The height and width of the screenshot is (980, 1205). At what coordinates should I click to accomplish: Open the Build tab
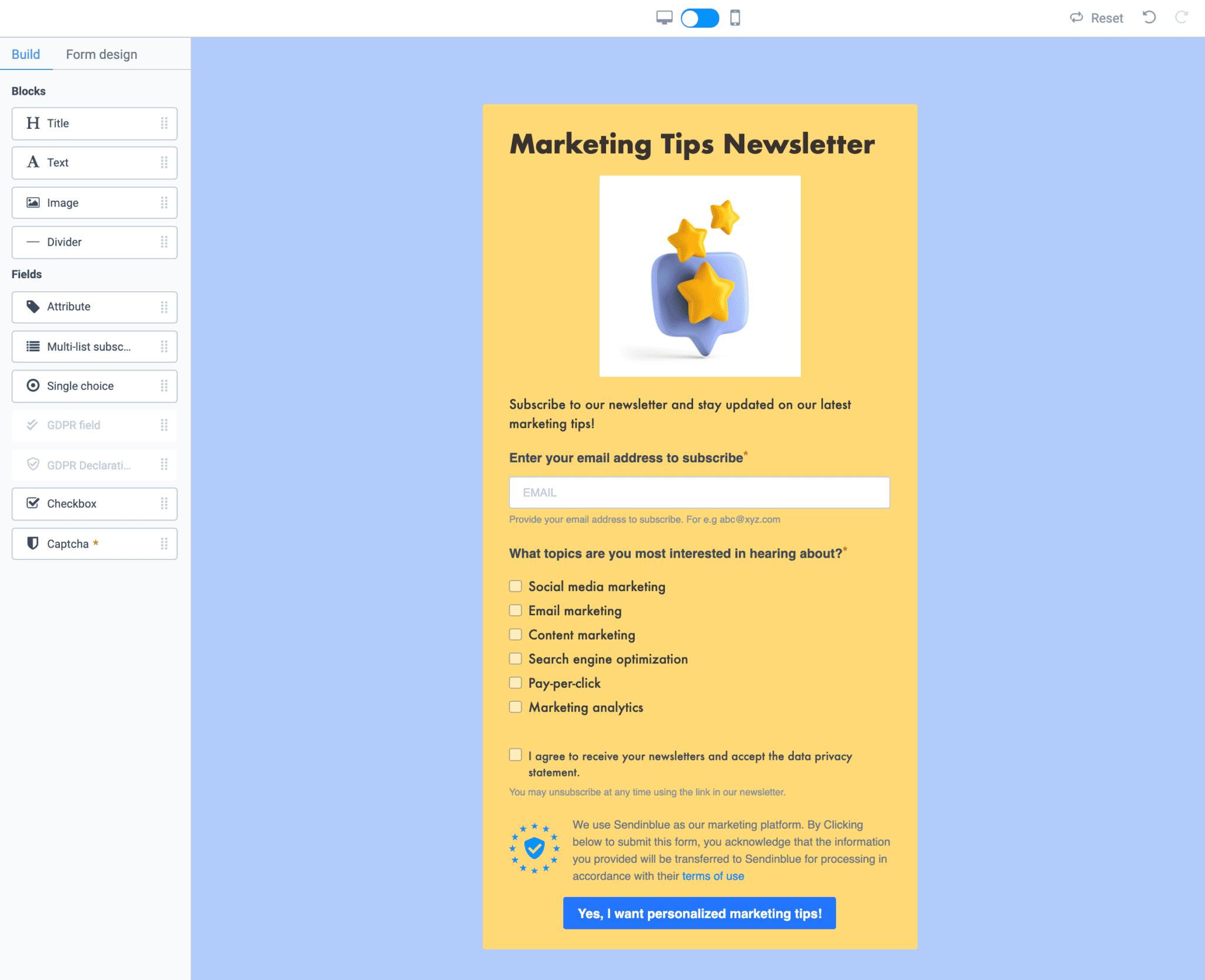26,54
